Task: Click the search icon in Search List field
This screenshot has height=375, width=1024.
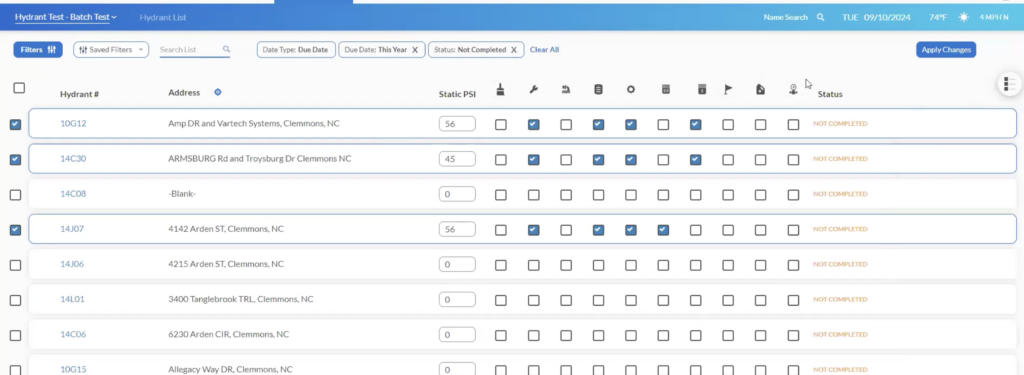Action: click(x=226, y=49)
